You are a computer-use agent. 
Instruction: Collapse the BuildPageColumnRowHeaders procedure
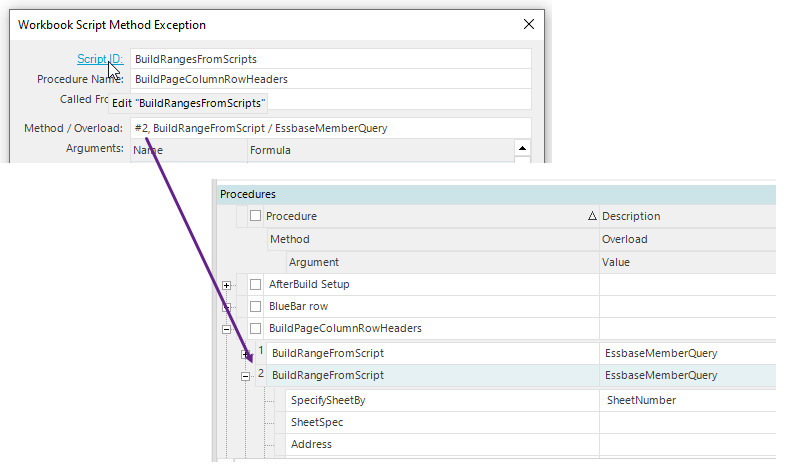pos(226,329)
